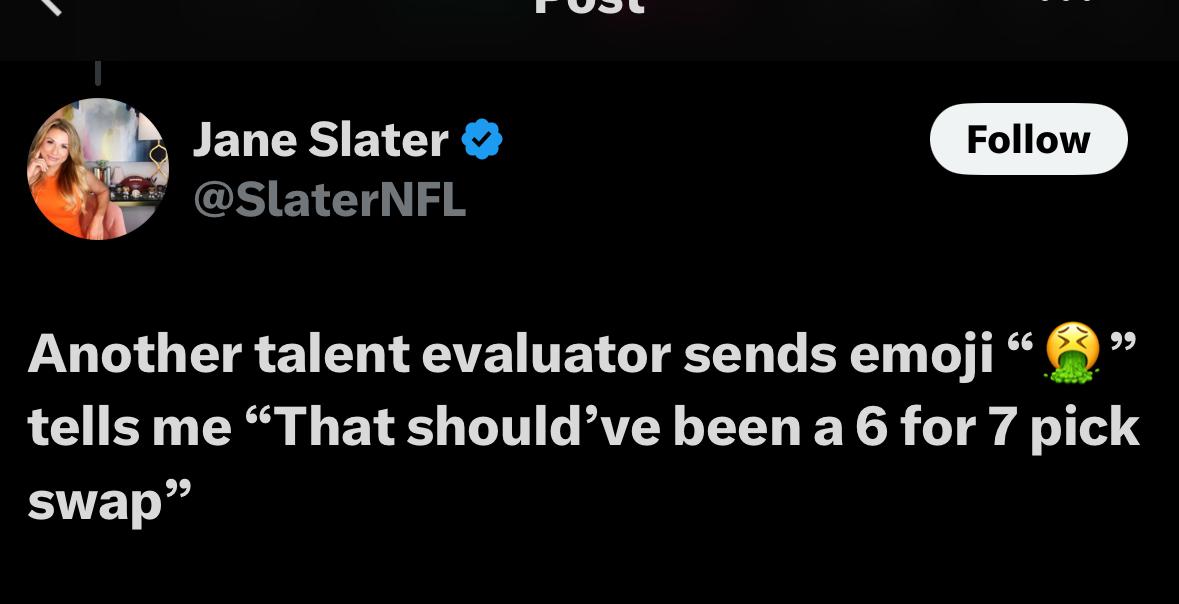1179x604 pixels.
Task: Tap the back arrow in the header
Action: [x=48, y=5]
